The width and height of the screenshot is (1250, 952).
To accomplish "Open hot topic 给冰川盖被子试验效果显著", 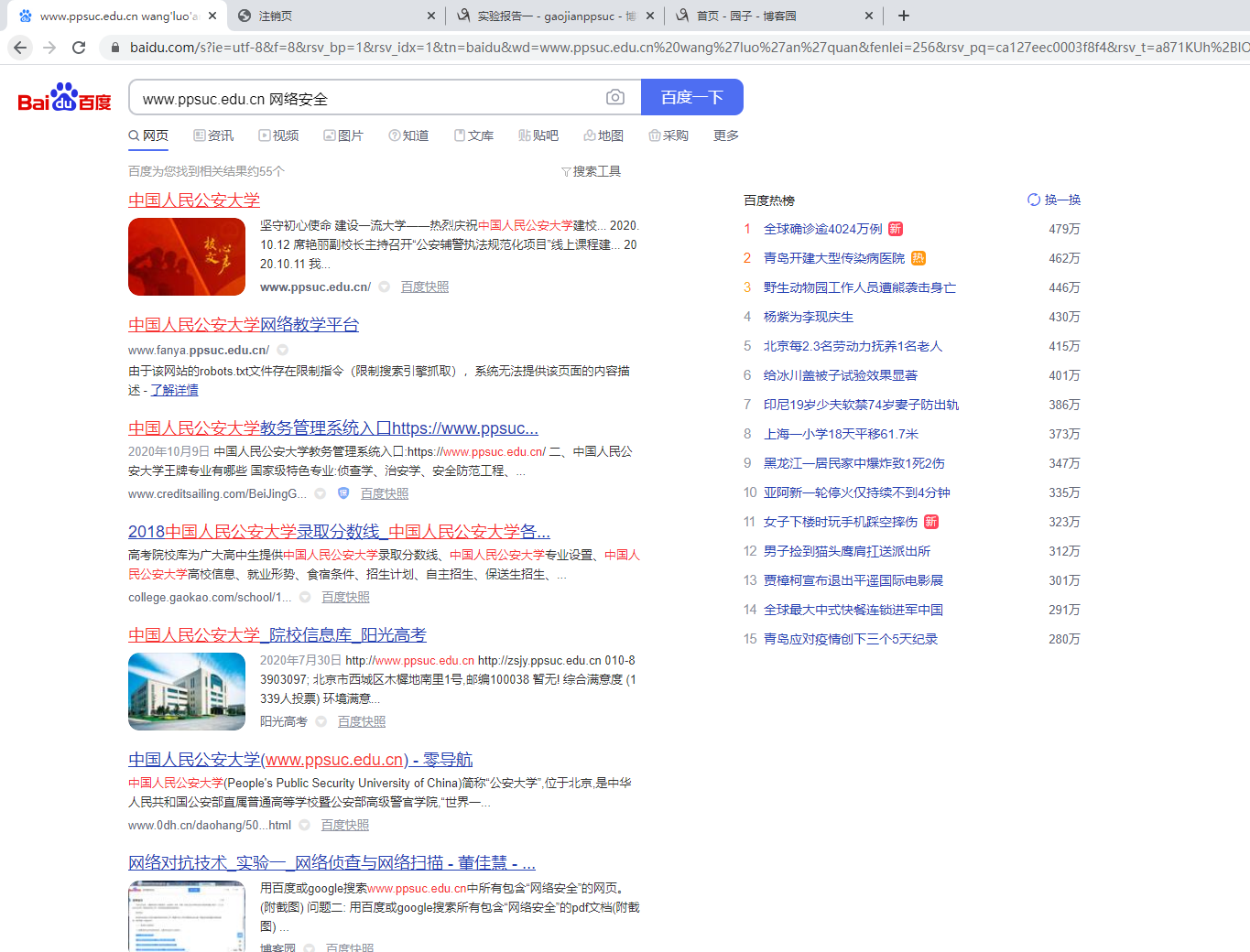I will point(841,375).
